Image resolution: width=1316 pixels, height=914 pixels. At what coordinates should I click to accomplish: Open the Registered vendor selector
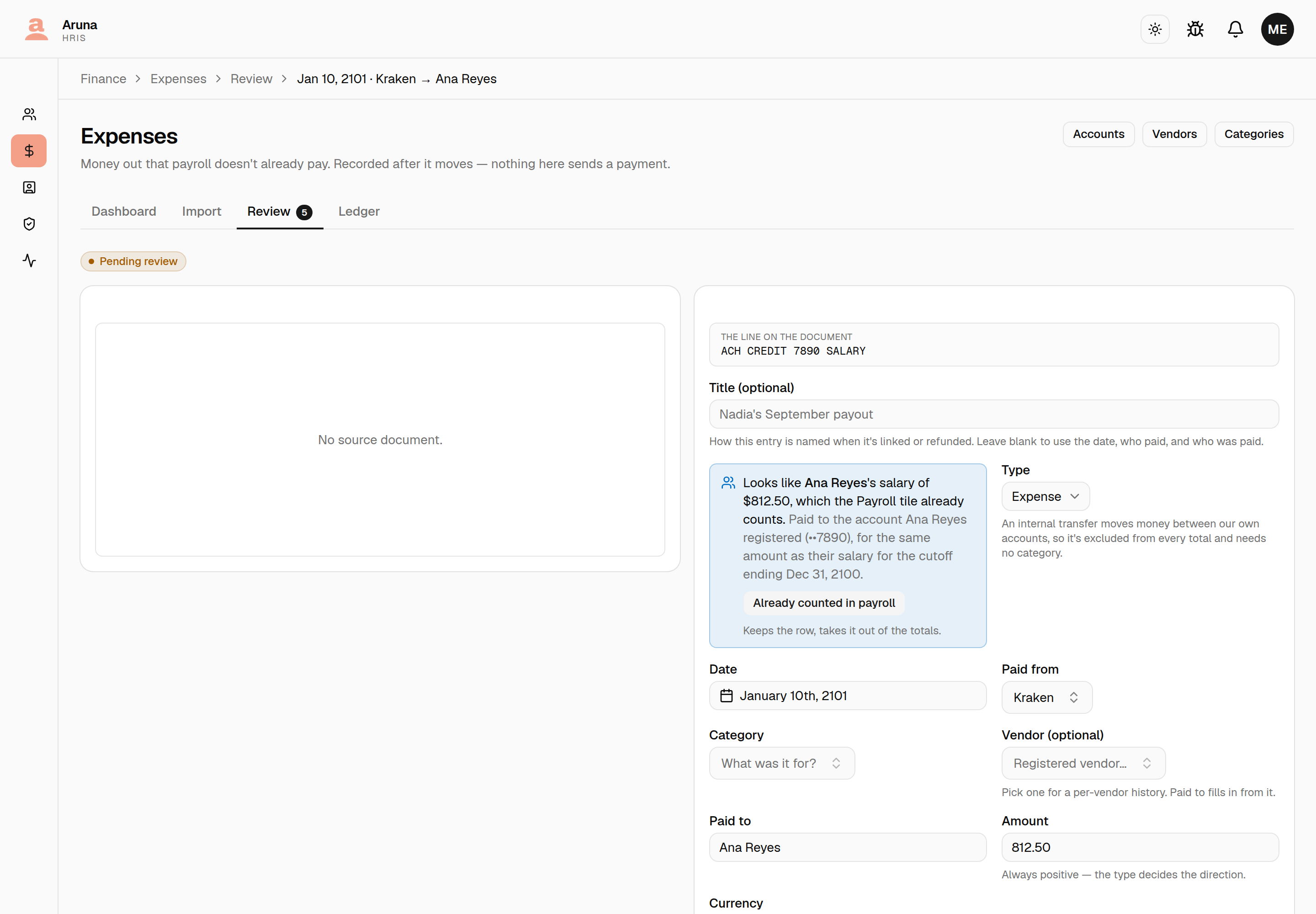click(1083, 763)
